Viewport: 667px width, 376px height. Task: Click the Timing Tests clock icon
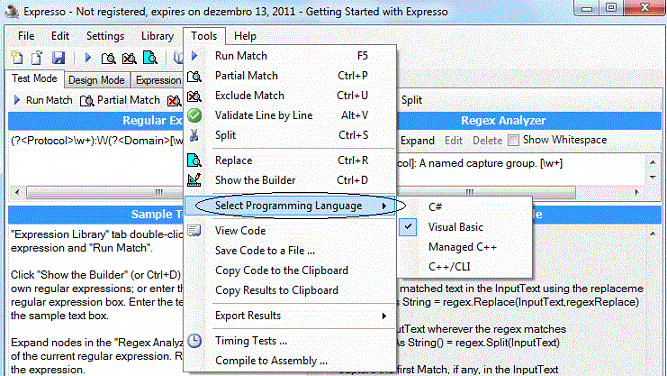tap(194, 341)
